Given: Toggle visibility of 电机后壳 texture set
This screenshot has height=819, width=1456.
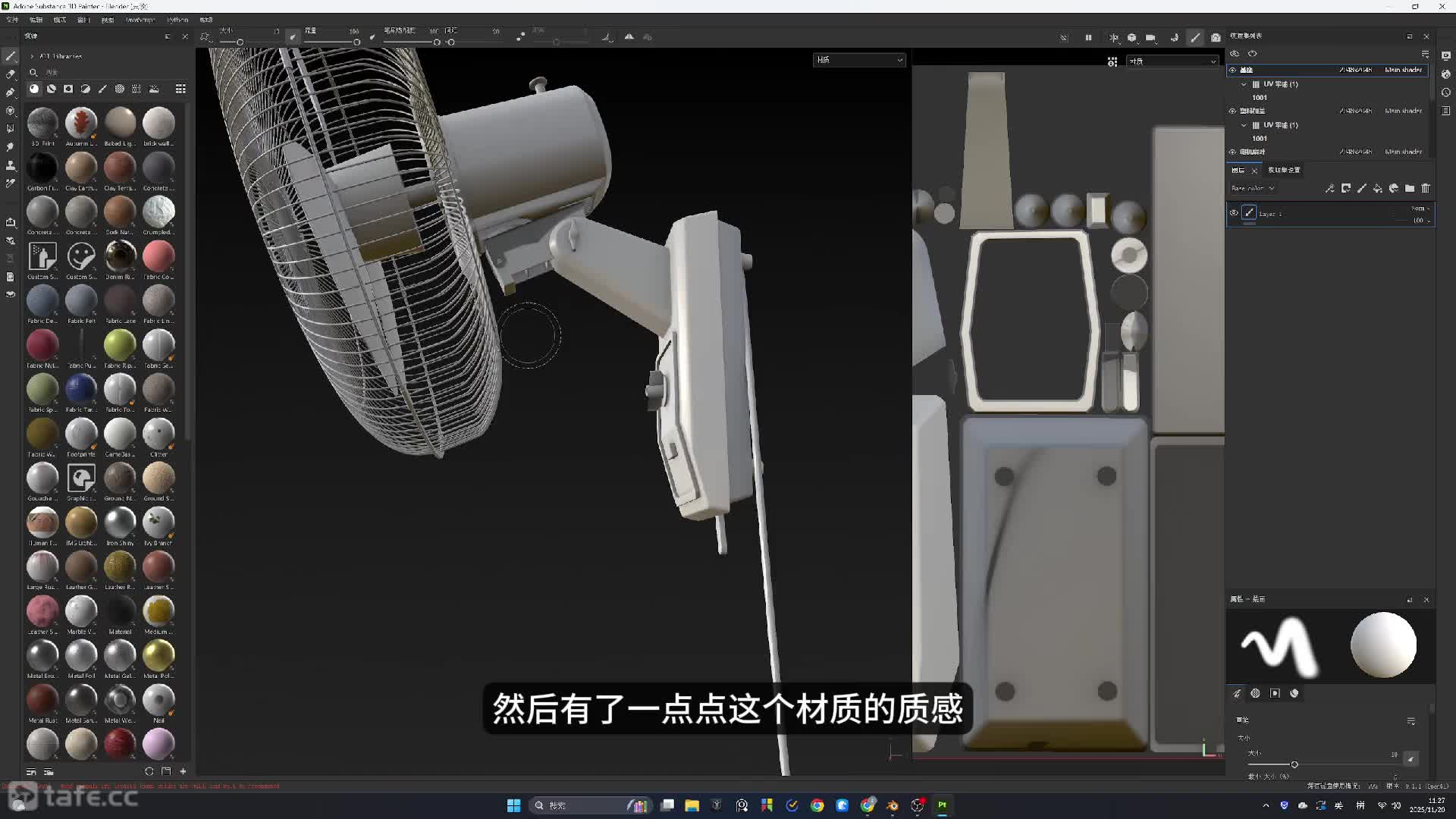Looking at the screenshot, I should point(1232,152).
